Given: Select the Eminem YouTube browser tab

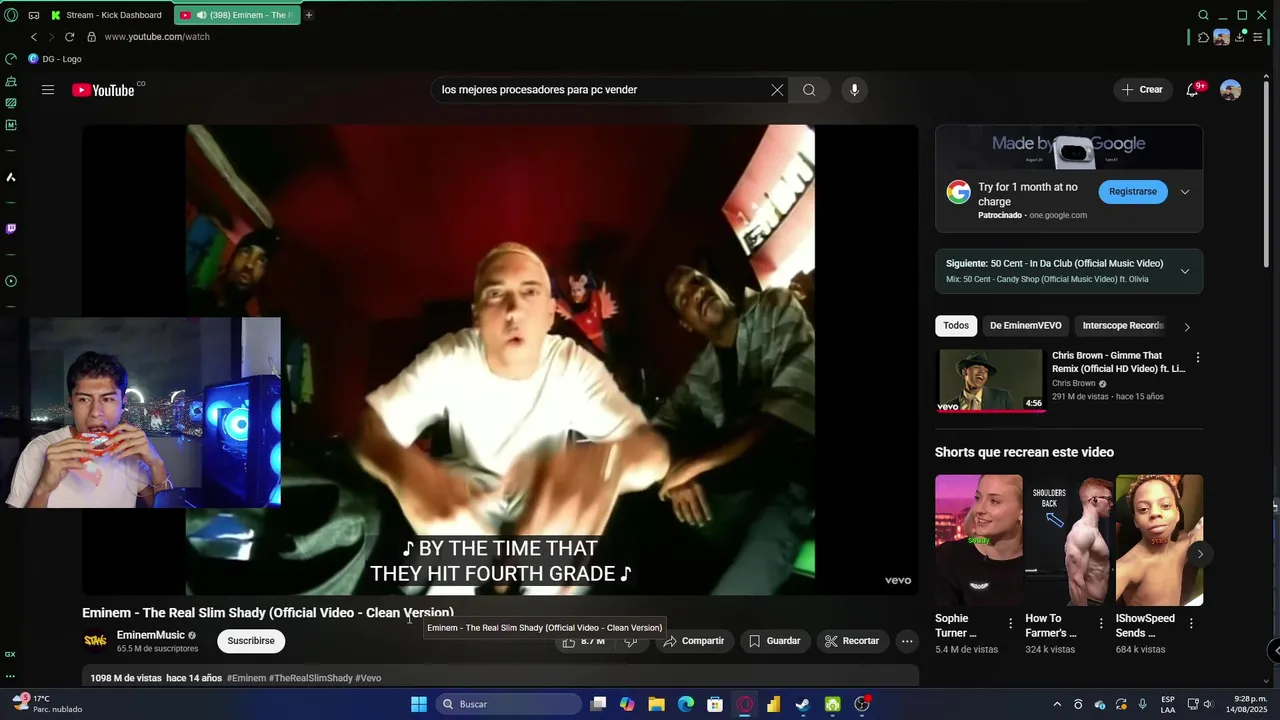Looking at the screenshot, I should (x=237, y=15).
